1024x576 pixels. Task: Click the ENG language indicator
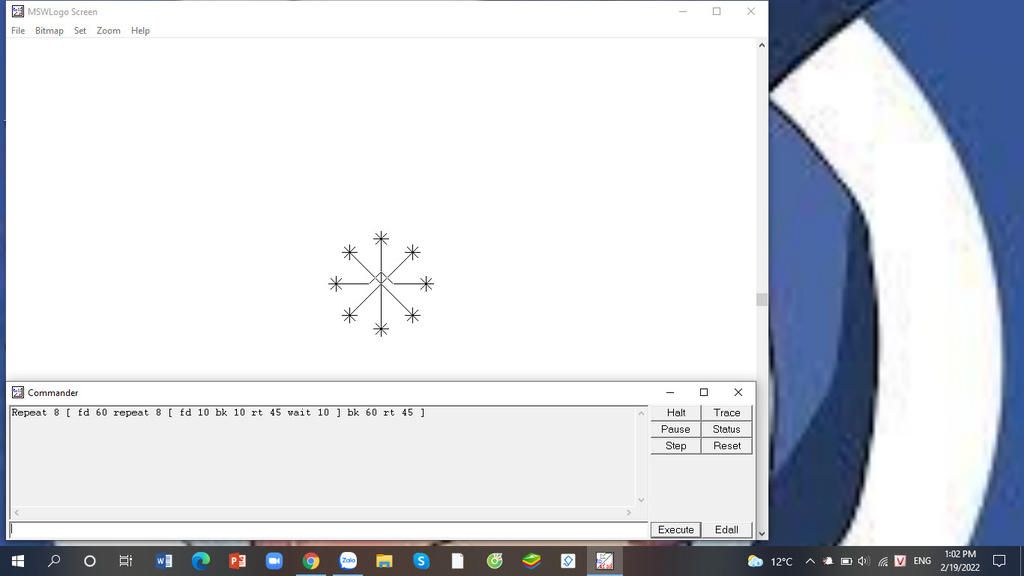pyautogui.click(x=922, y=561)
